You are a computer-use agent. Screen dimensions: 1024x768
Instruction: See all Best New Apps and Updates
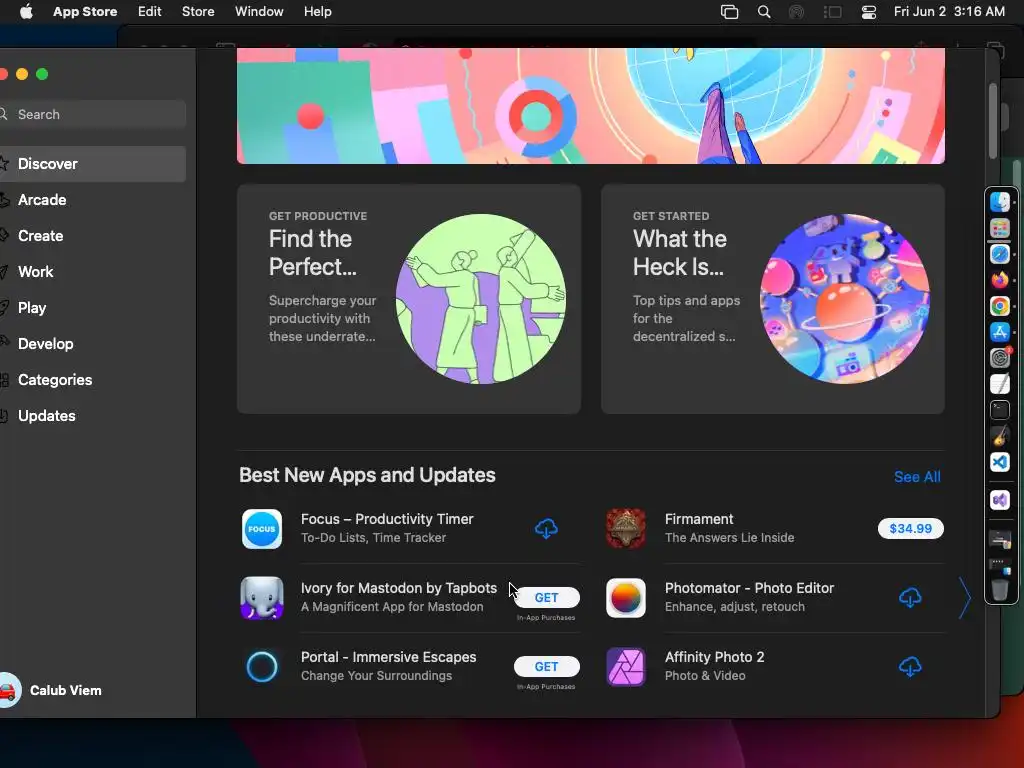tap(917, 477)
